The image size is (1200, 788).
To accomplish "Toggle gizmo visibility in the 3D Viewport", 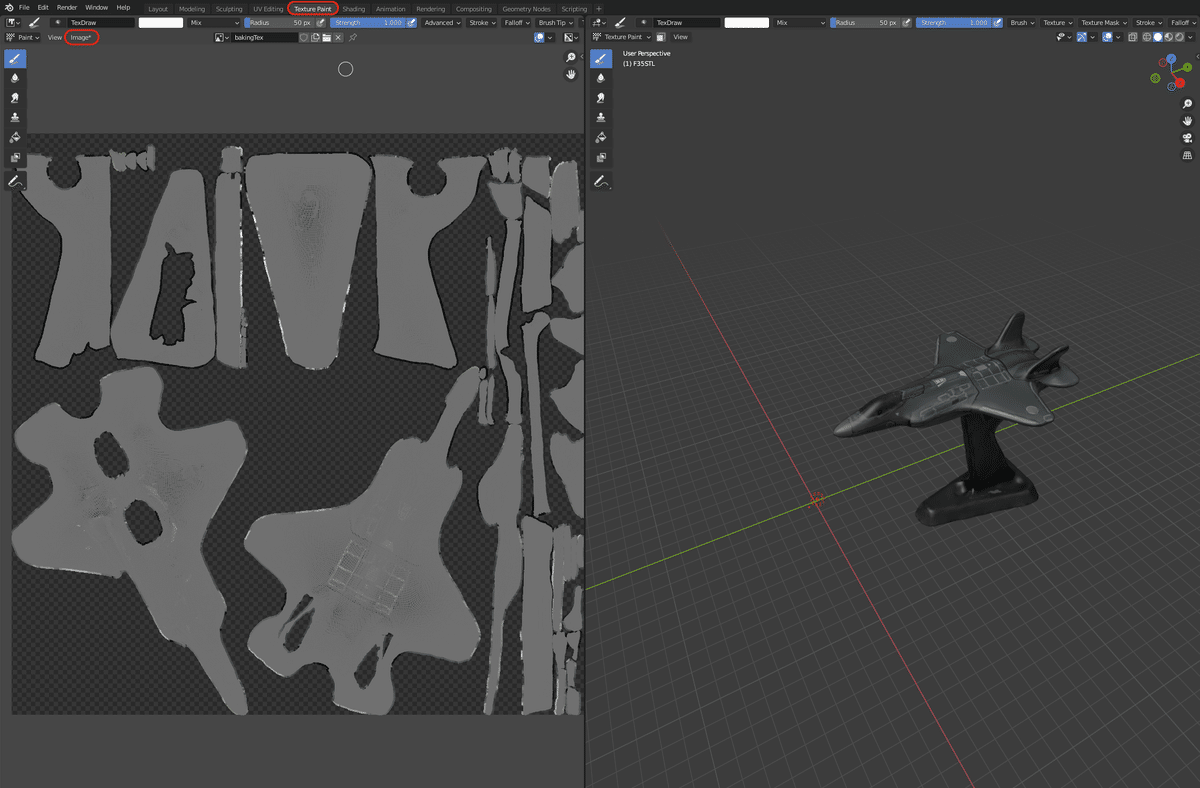I will [1082, 37].
